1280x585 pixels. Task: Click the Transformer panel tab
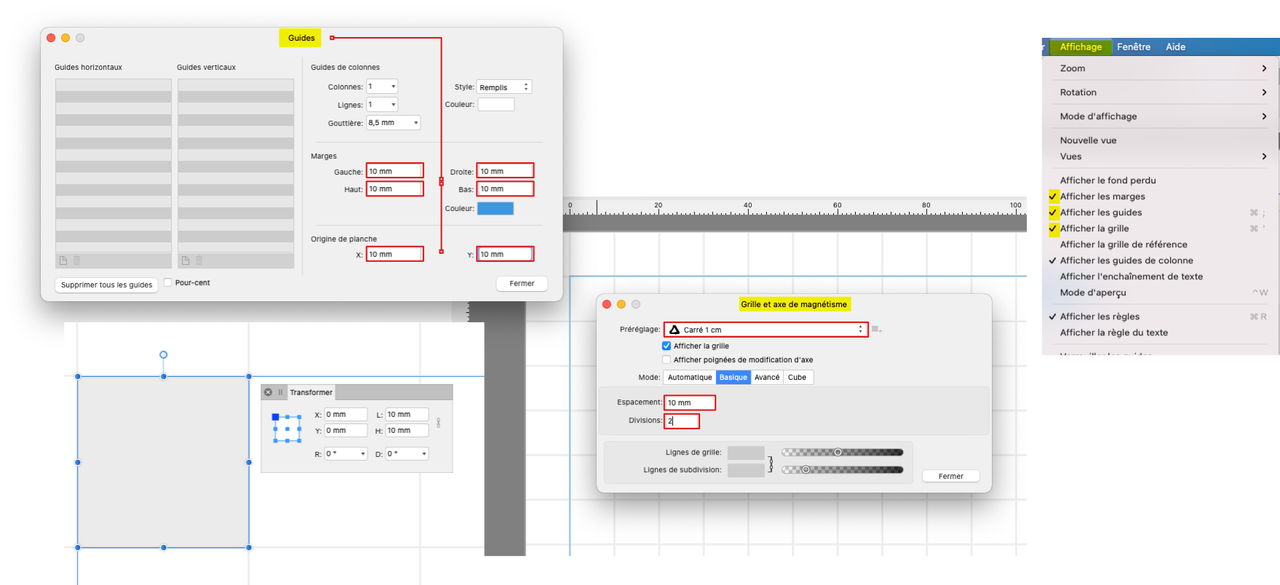(311, 392)
